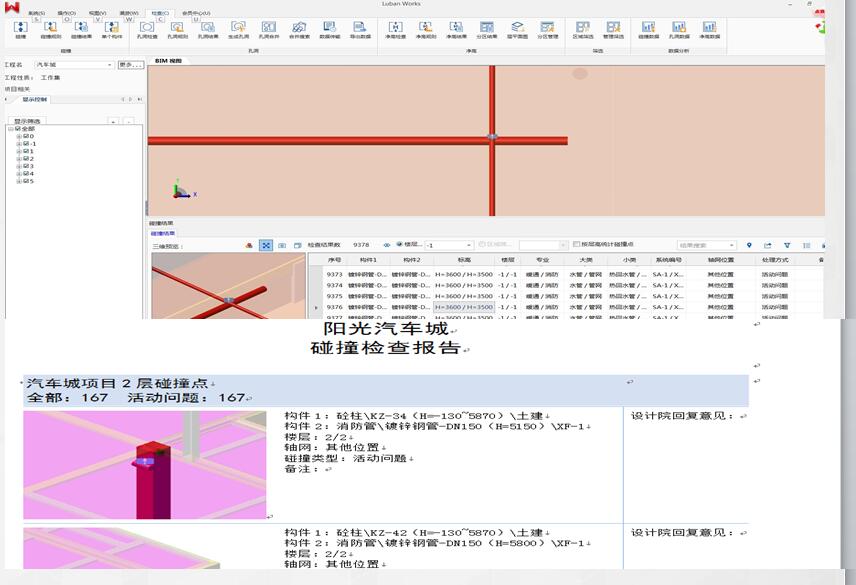Toggle checkbox for floor 0 in tree
This screenshot has height=585, width=856.
(x=26, y=136)
